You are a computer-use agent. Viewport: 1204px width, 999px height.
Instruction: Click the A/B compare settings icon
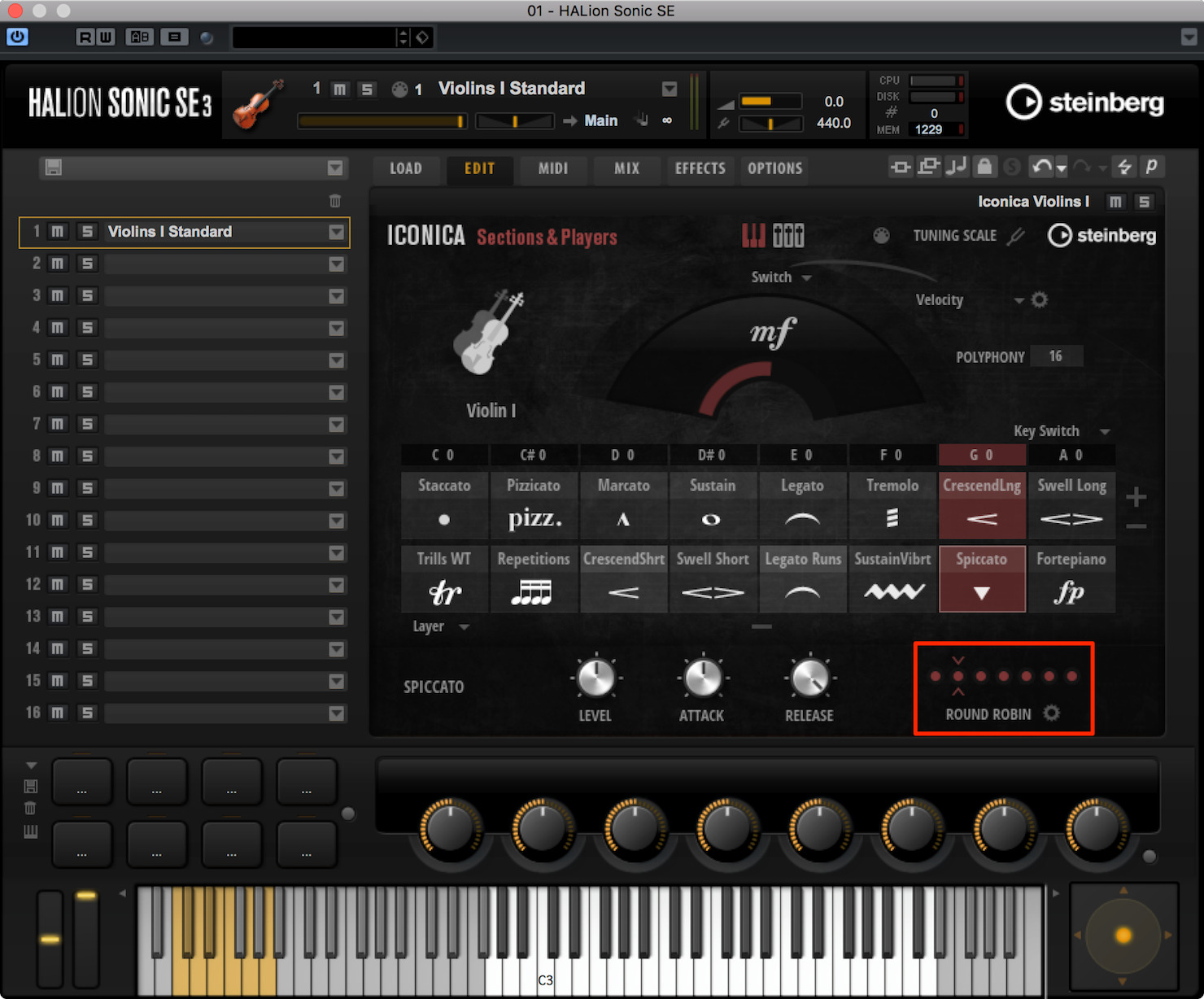[140, 37]
